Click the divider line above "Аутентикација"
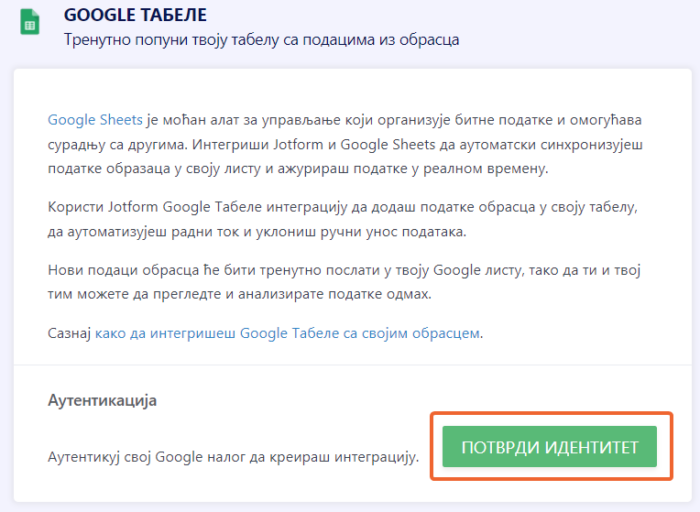This screenshot has width=700, height=512. click(x=348, y=367)
